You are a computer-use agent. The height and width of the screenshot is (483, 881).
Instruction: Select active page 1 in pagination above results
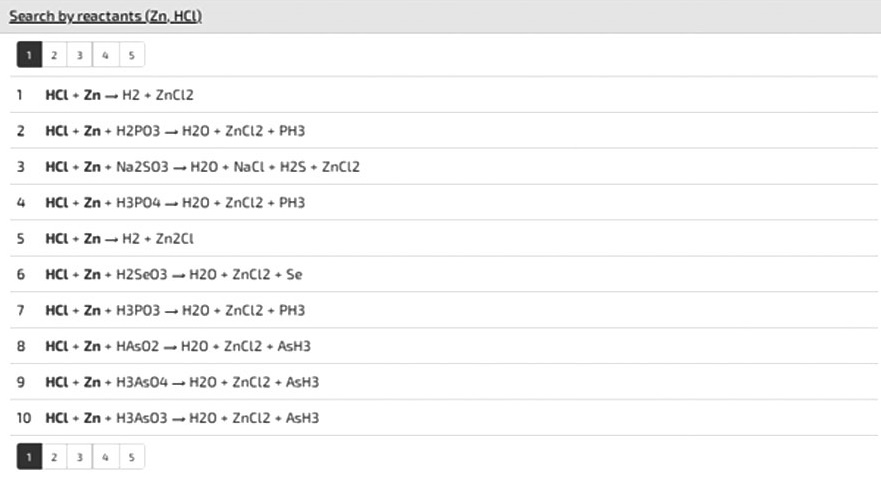click(x=29, y=56)
